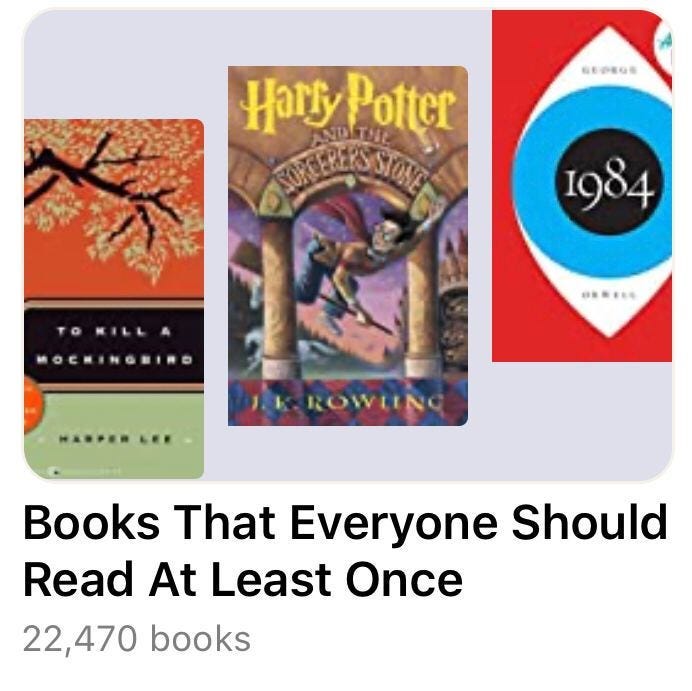Click the words 'Read At Least Once'
692x691 pixels.
pyautogui.click(x=243, y=579)
